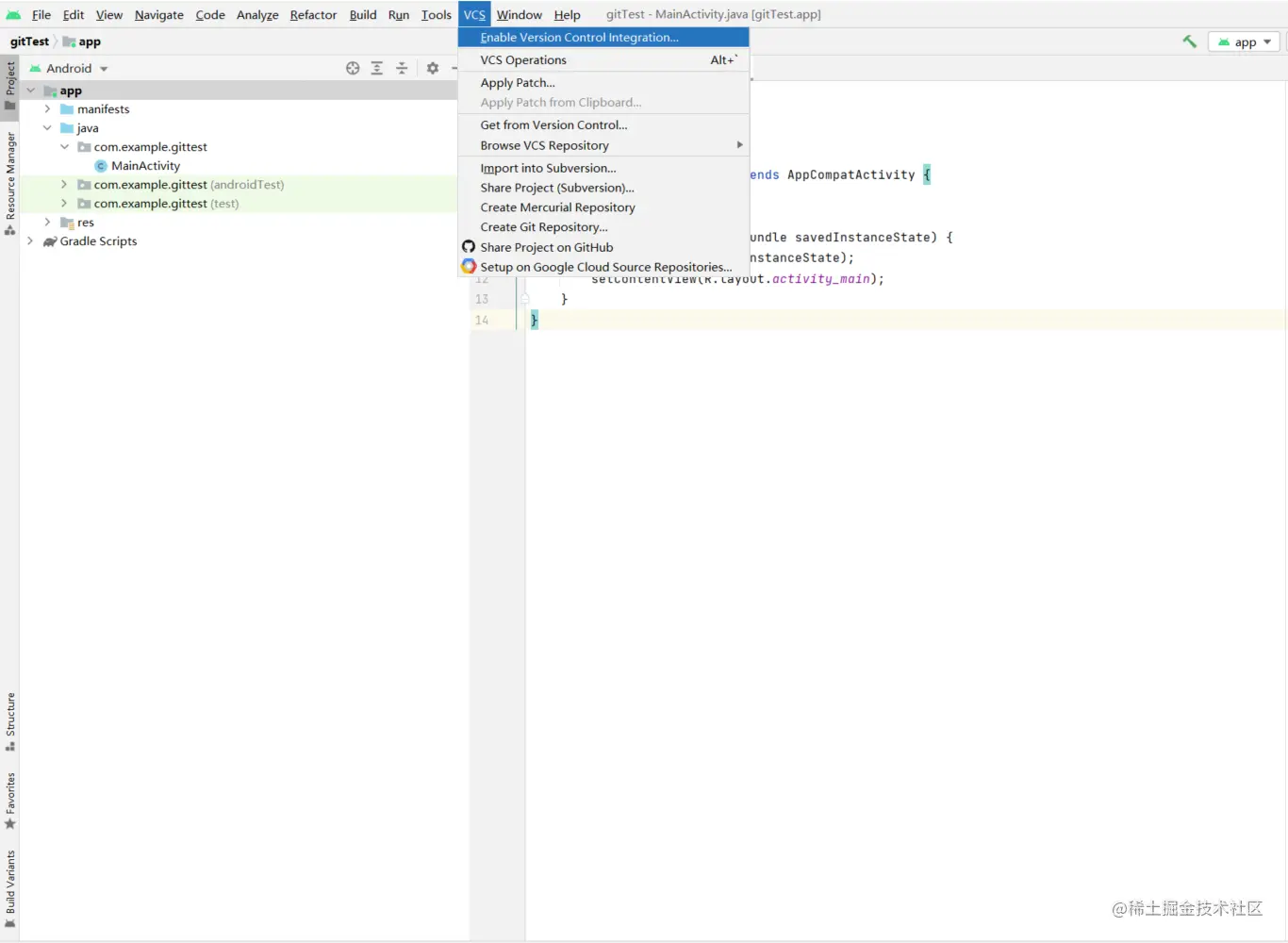1288x943 pixels.
Task: Click the Collapse All icon in Project panel
Action: point(402,68)
